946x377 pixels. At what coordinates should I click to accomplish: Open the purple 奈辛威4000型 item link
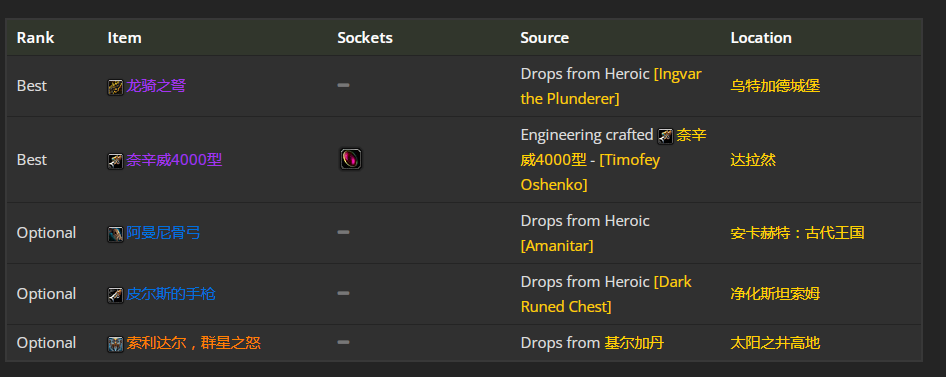tap(174, 160)
